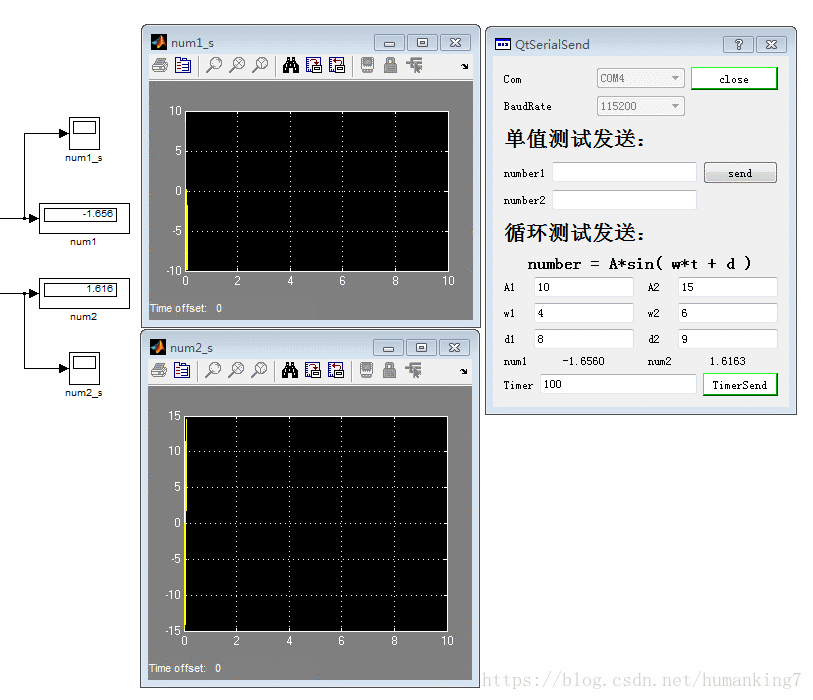Select zoom tool in num1_s scope toolbar
The height and width of the screenshot is (700, 813).
(214, 65)
